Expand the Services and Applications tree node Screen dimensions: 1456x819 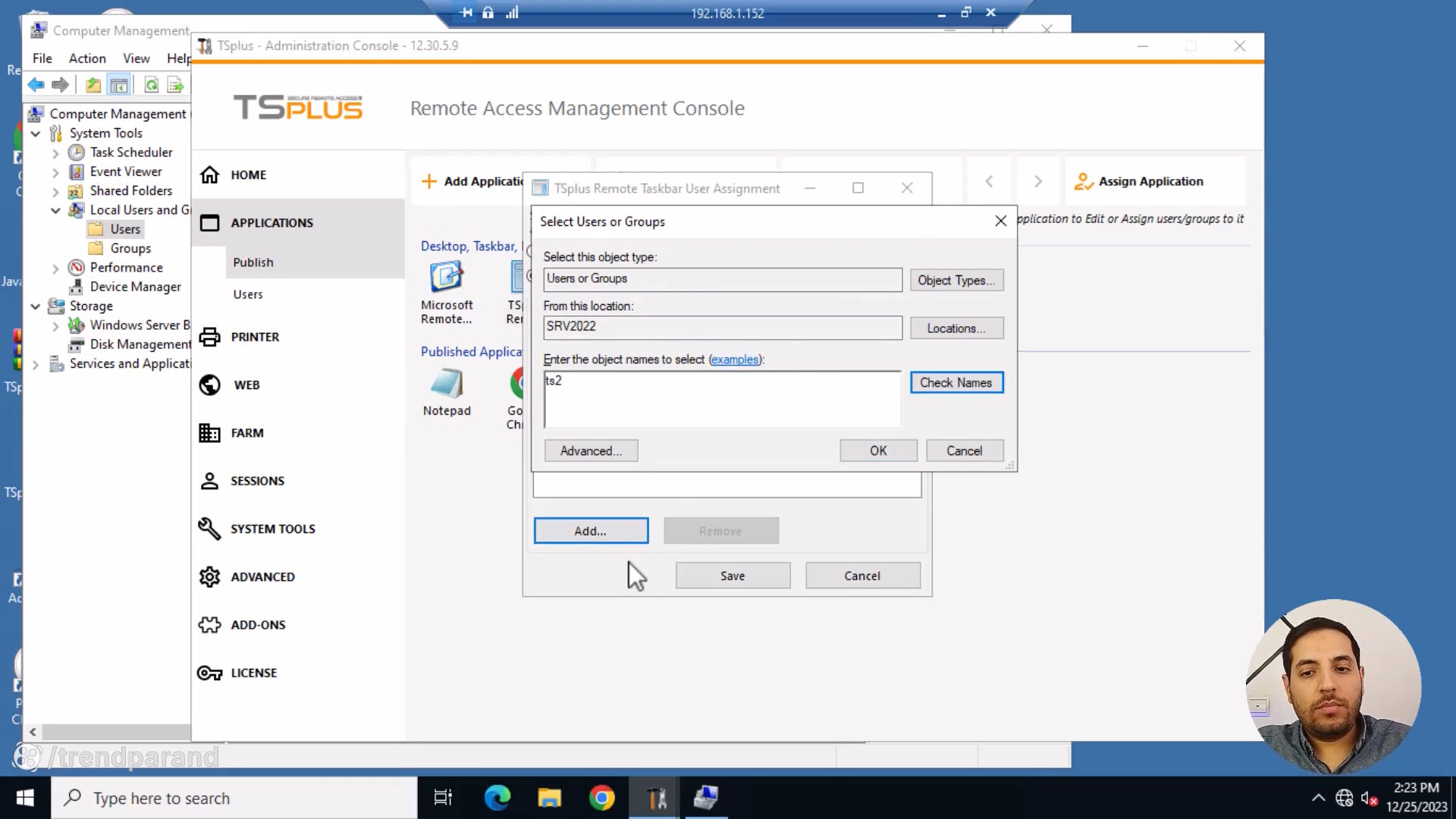click(36, 364)
